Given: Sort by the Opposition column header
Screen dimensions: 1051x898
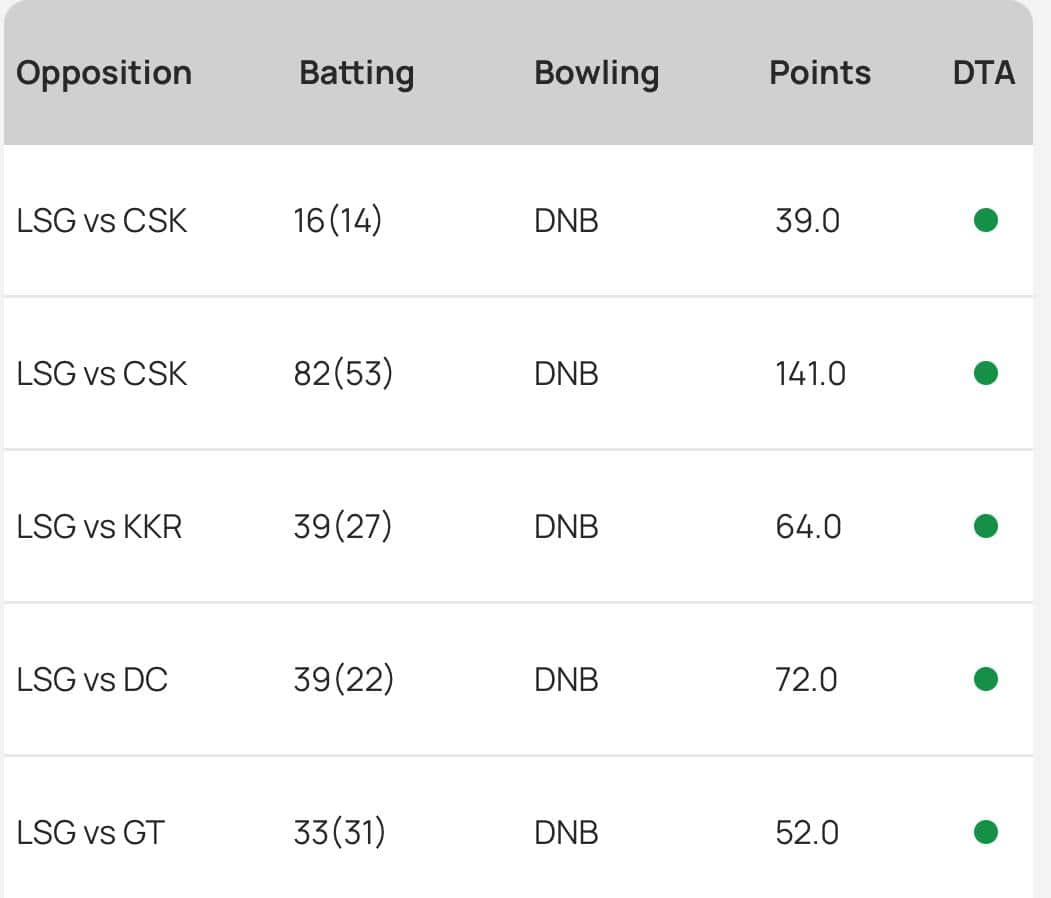Looking at the screenshot, I should tap(104, 73).
